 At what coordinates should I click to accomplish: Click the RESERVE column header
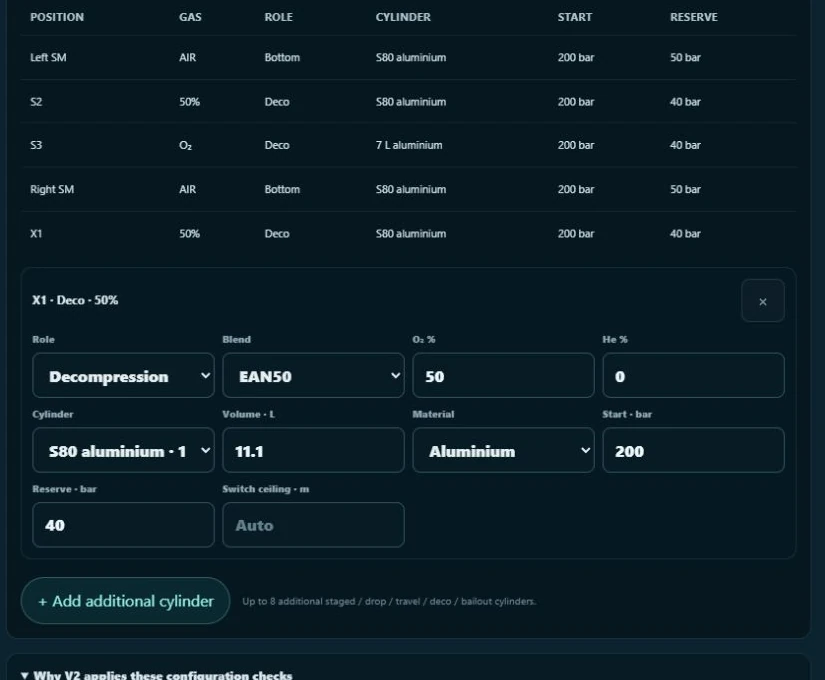[693, 17]
